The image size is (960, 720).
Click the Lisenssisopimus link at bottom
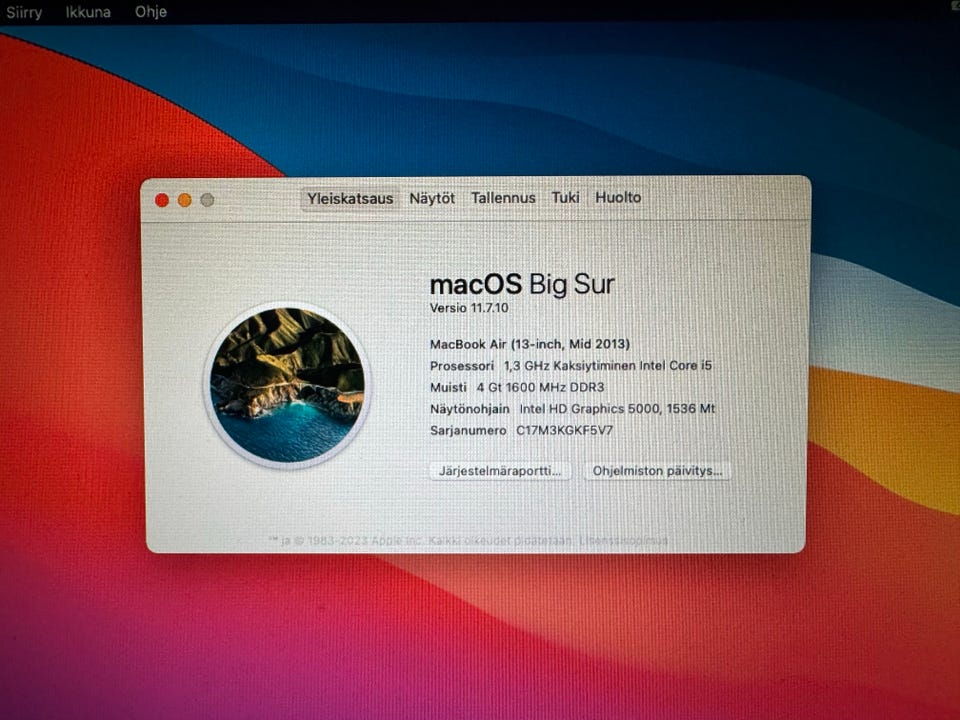(623, 541)
